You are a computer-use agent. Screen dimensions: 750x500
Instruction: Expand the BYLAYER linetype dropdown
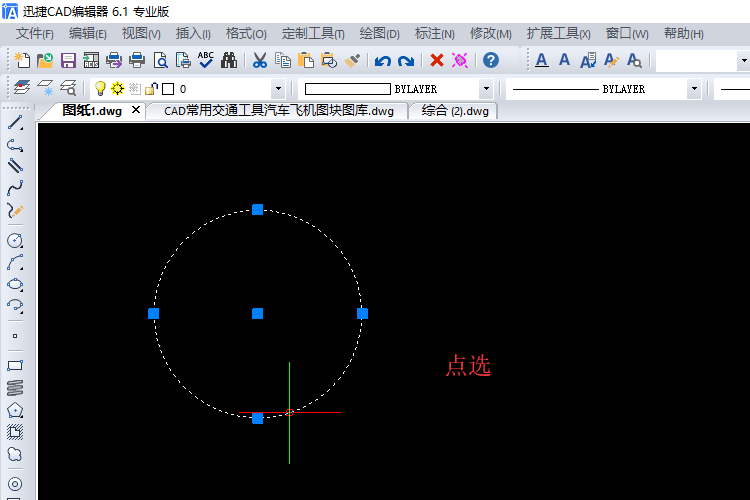[x=694, y=89]
